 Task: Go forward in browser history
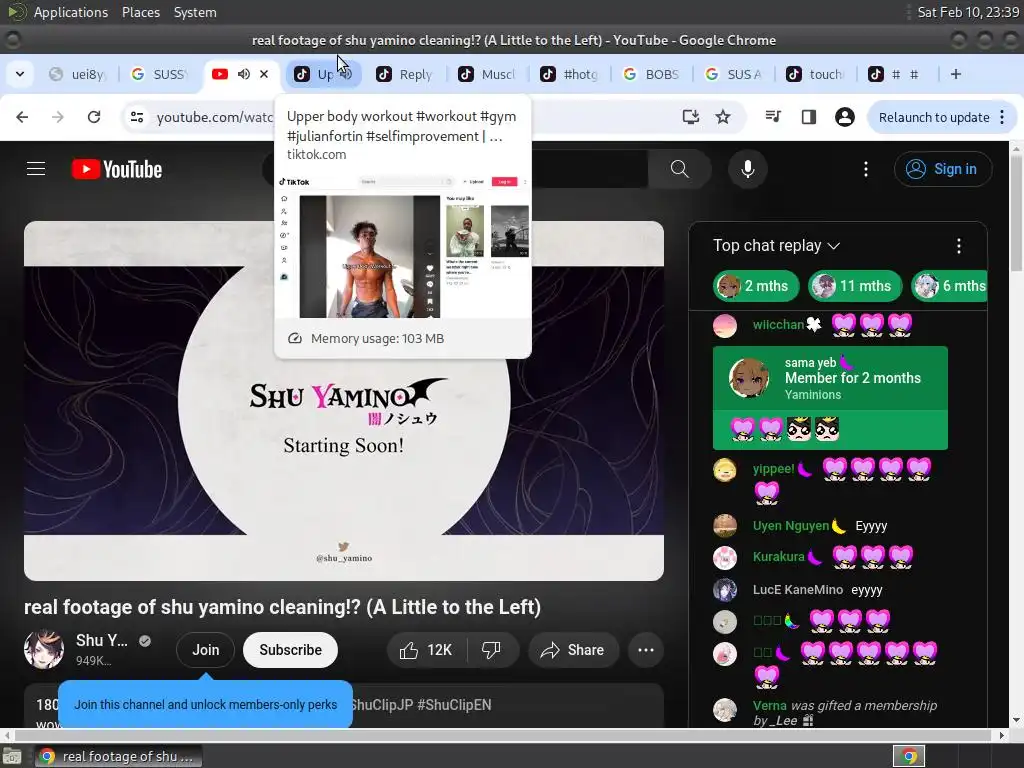click(x=58, y=117)
